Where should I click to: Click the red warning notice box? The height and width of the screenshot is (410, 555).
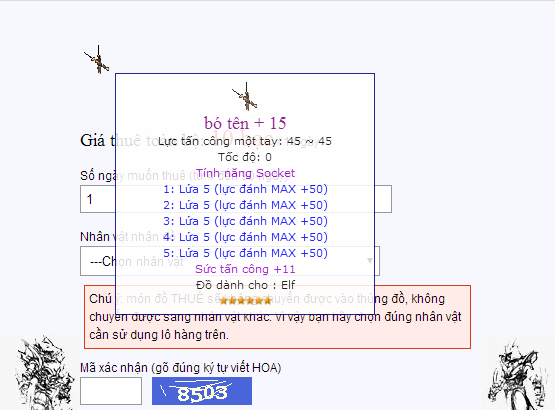pyautogui.click(x=278, y=317)
